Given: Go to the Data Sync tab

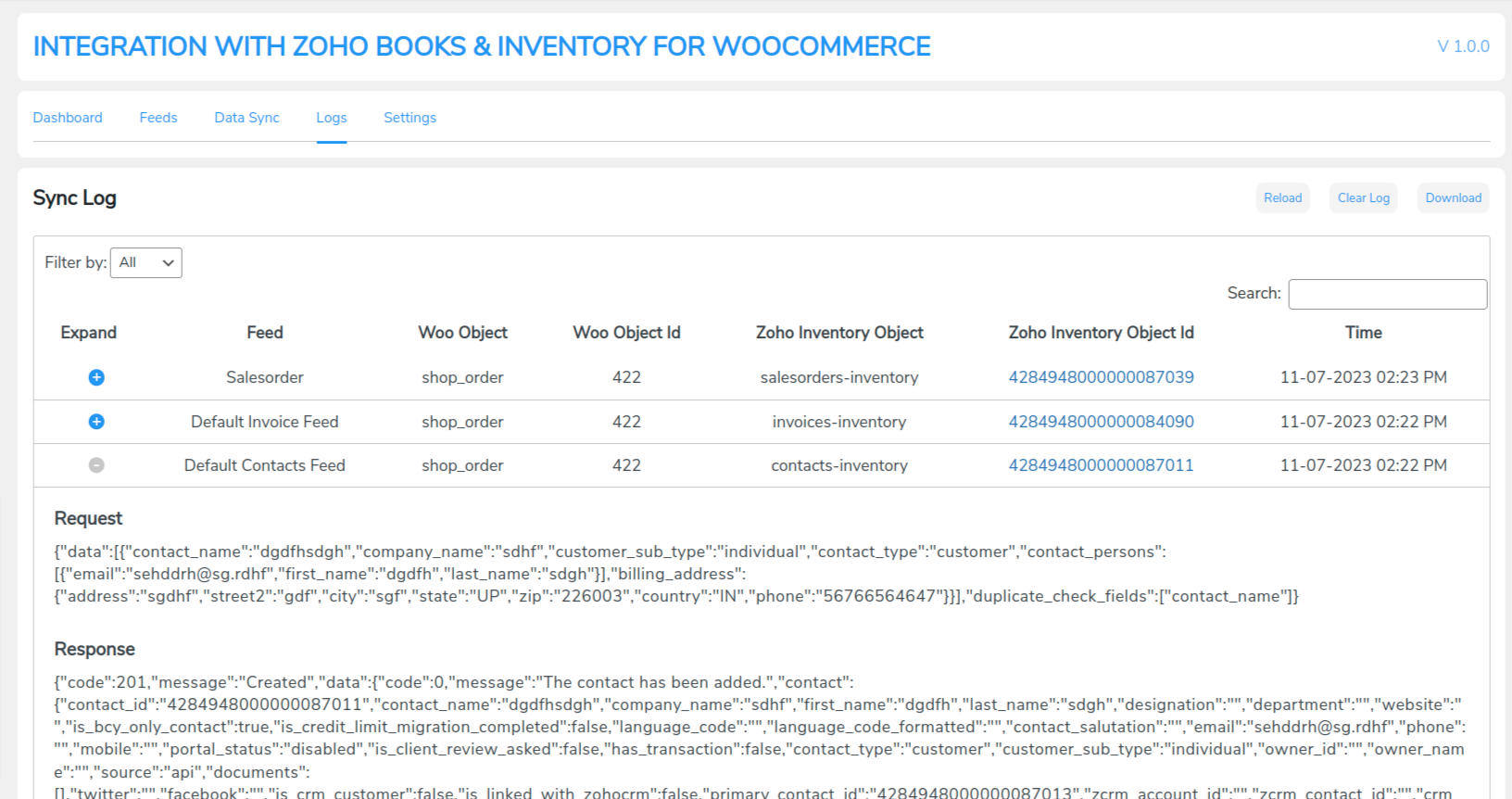Looking at the screenshot, I should point(246,118).
